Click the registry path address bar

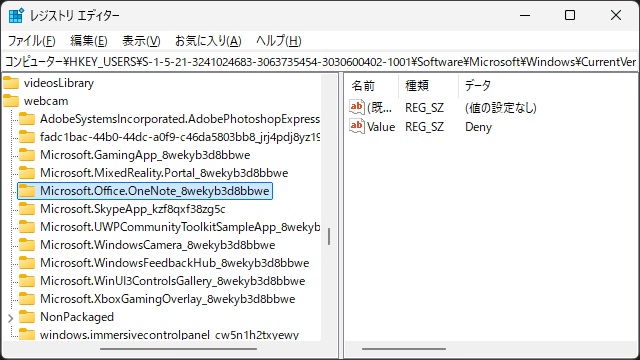click(x=320, y=62)
